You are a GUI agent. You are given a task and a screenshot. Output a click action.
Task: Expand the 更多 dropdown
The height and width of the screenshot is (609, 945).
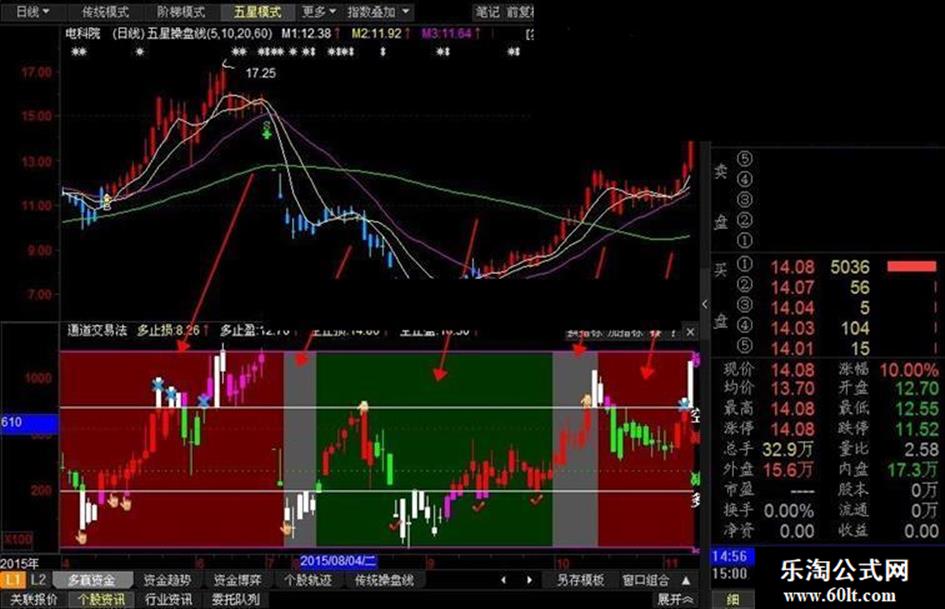pos(318,11)
